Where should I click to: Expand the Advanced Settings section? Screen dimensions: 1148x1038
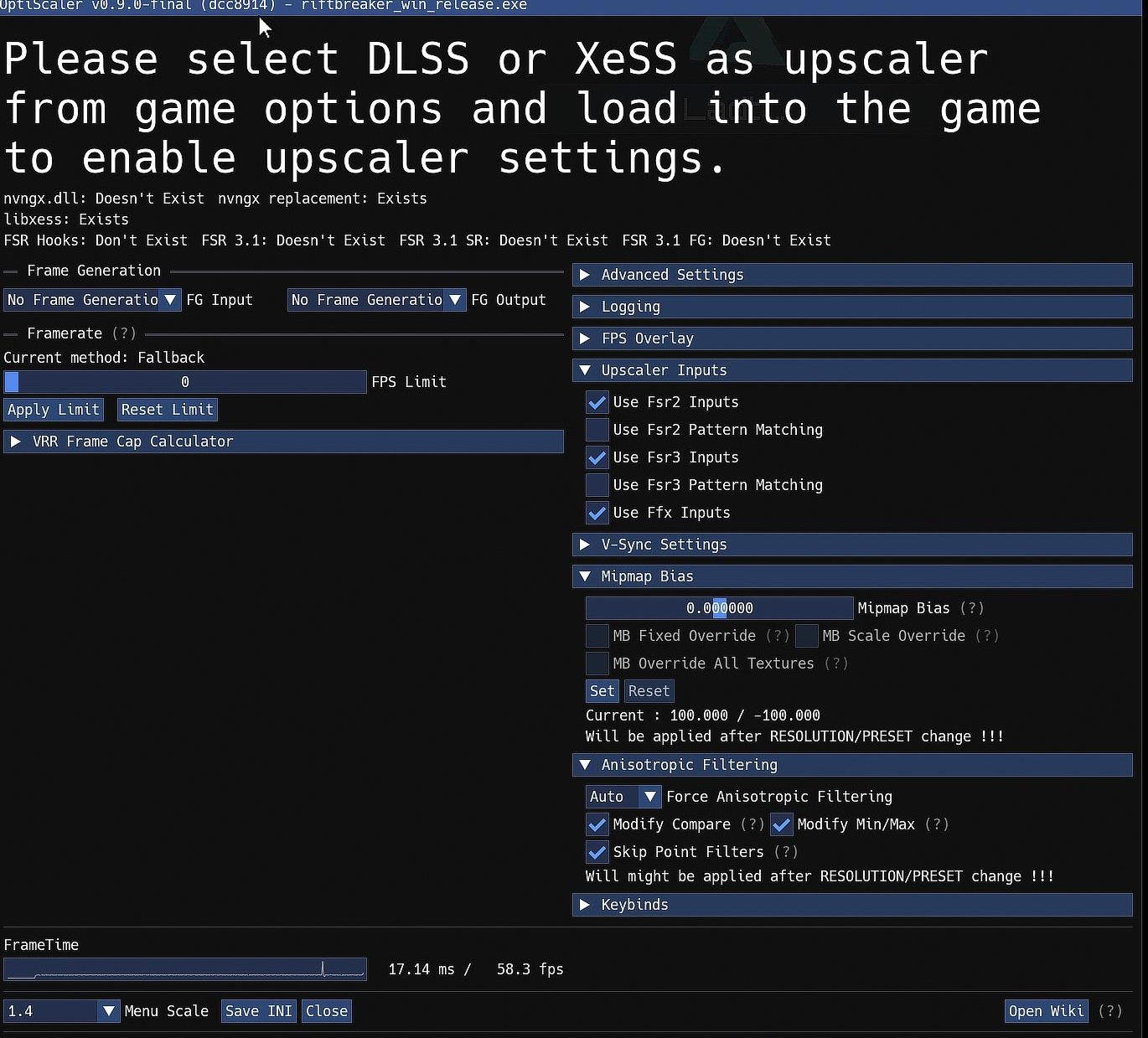click(x=852, y=275)
